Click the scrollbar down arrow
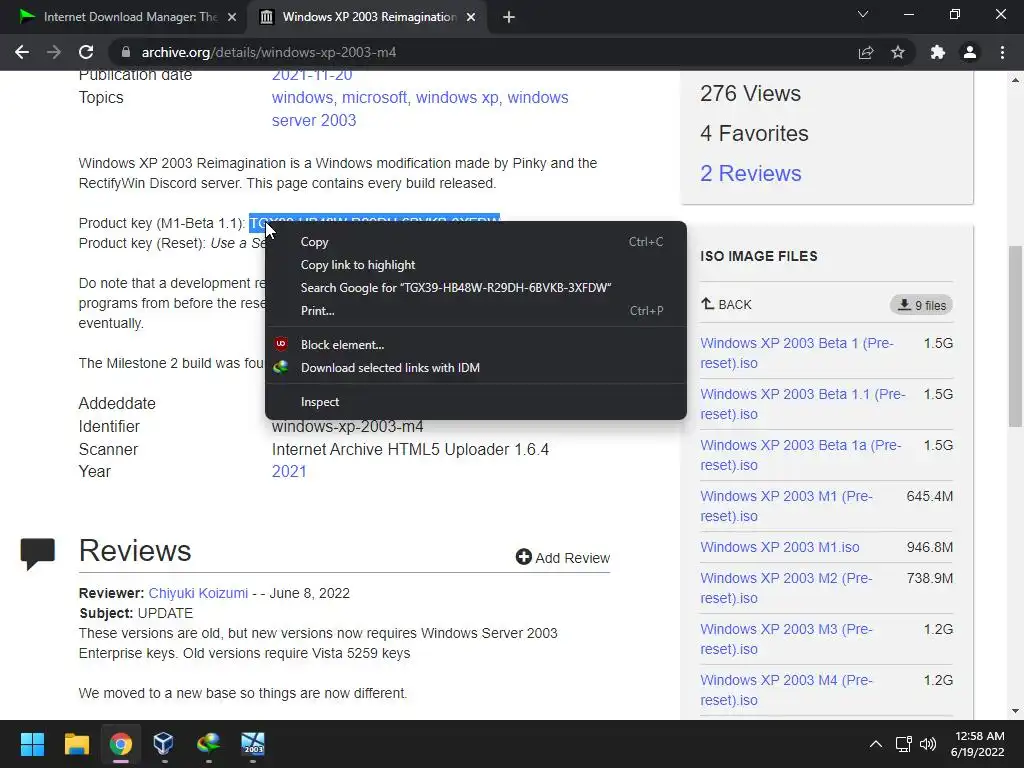This screenshot has width=1024, height=768. 1015,711
